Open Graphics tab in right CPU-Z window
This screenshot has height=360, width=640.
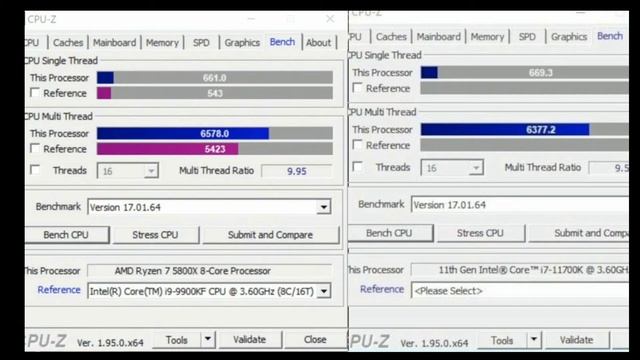click(x=569, y=37)
